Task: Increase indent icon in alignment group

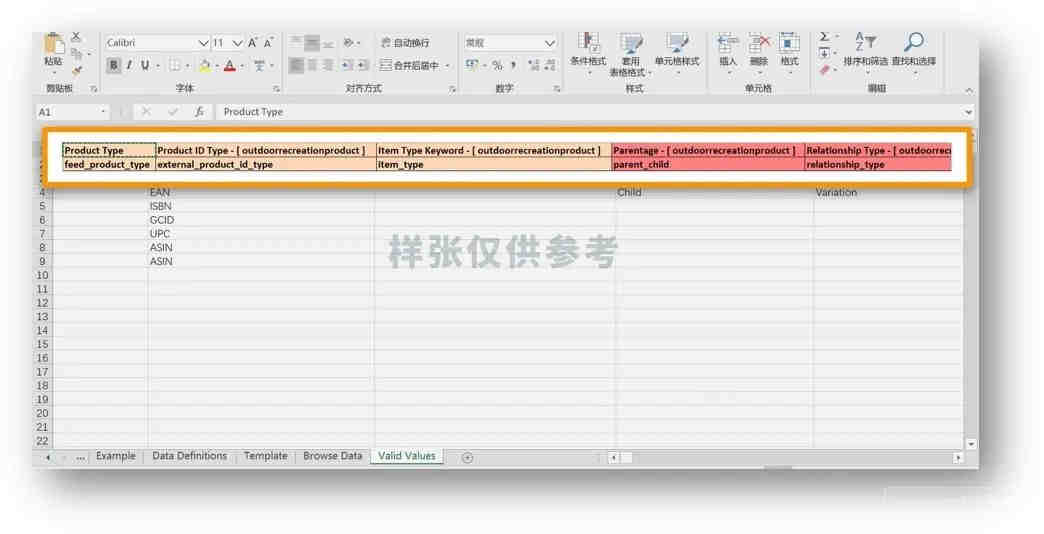Action: [x=363, y=65]
